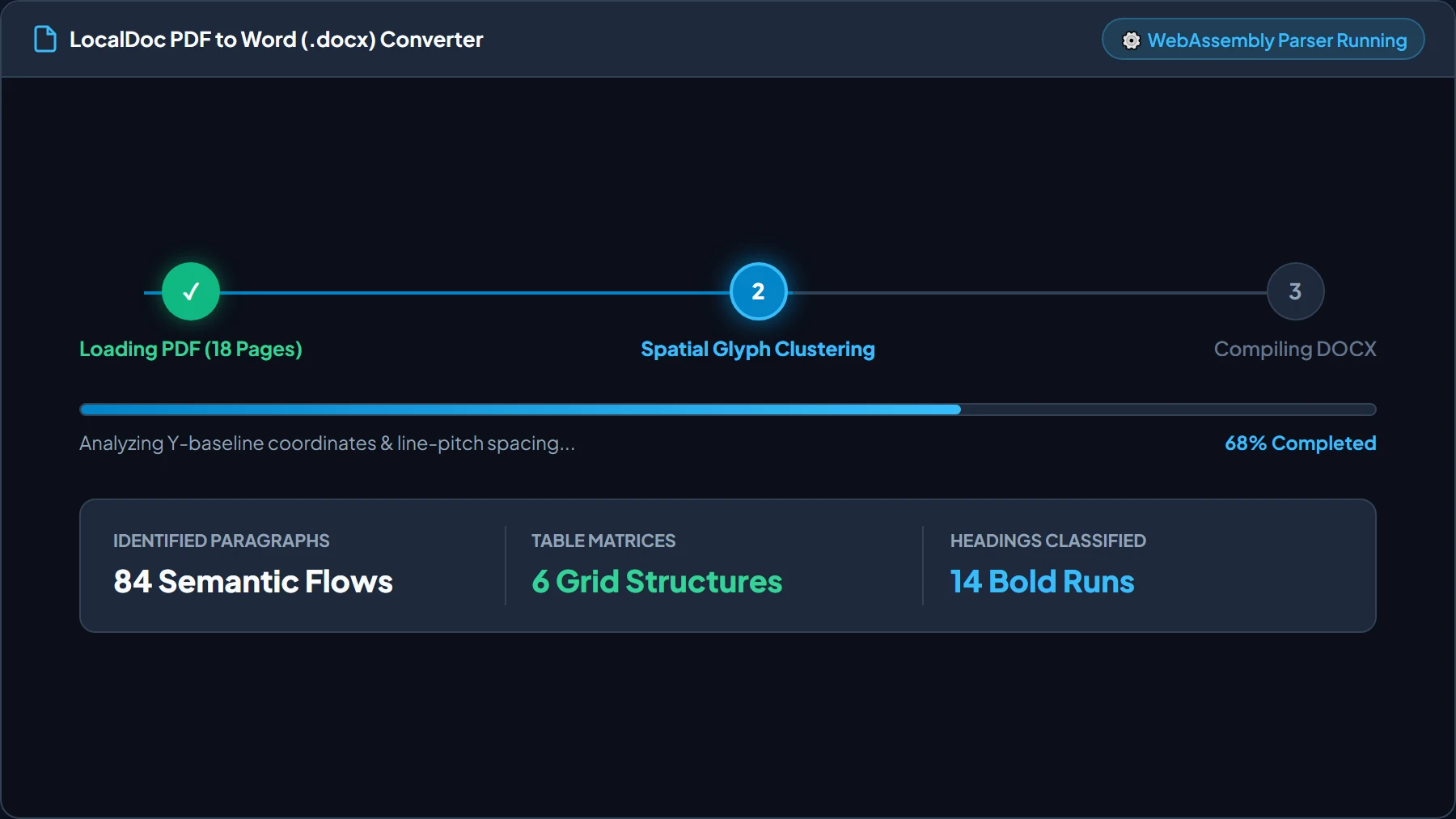Click Analyzing Y-baseline coordinates status text

click(x=327, y=443)
